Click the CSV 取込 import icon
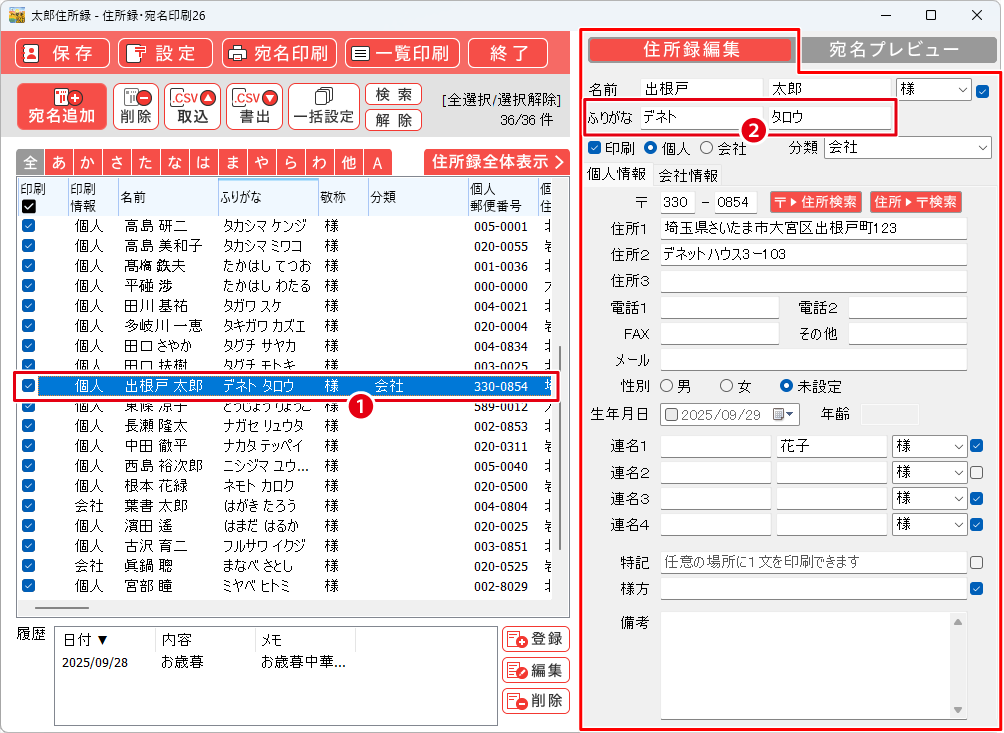 click(192, 106)
